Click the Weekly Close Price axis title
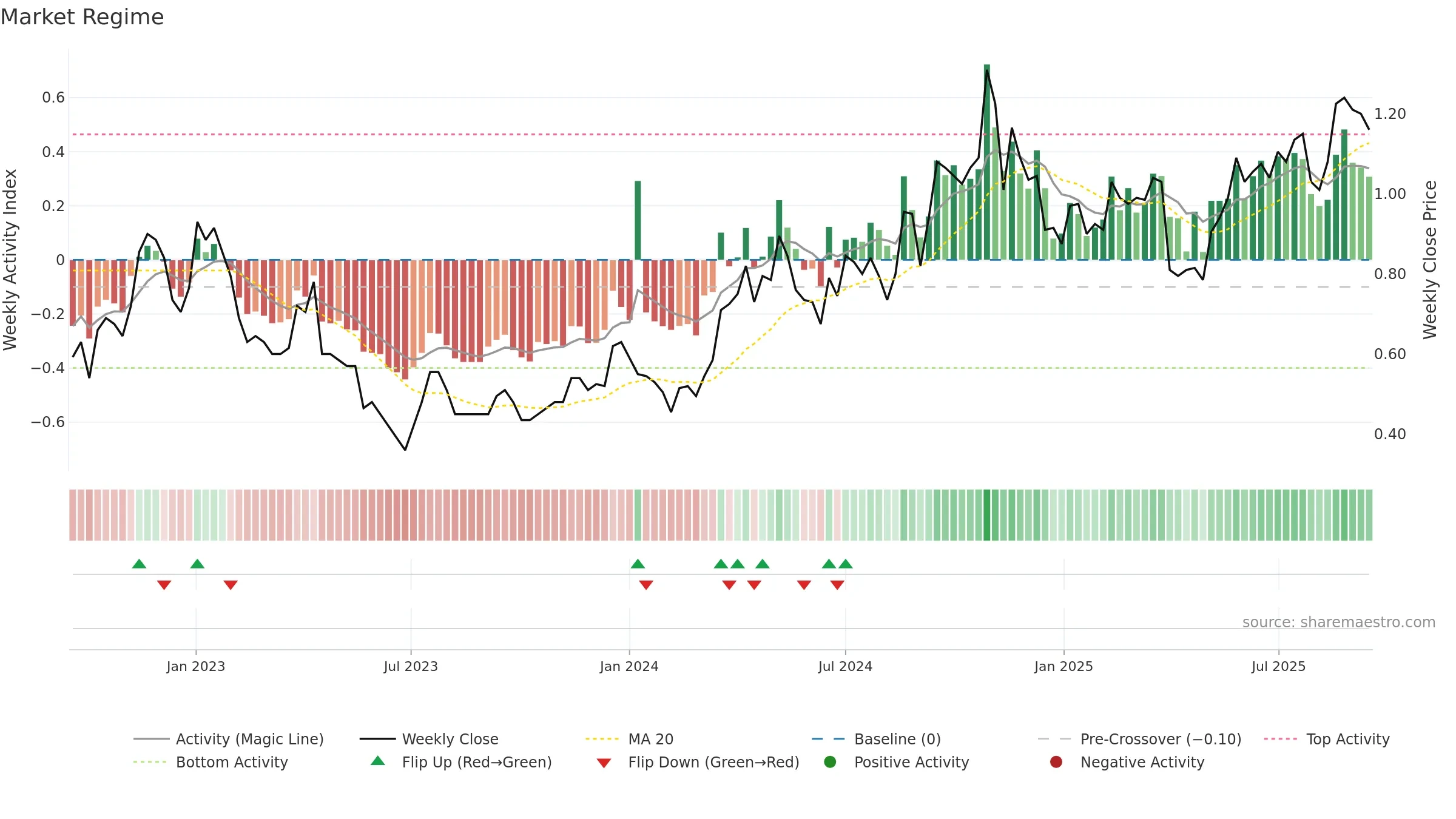Screen dimensions: 1456x819 point(1430,260)
